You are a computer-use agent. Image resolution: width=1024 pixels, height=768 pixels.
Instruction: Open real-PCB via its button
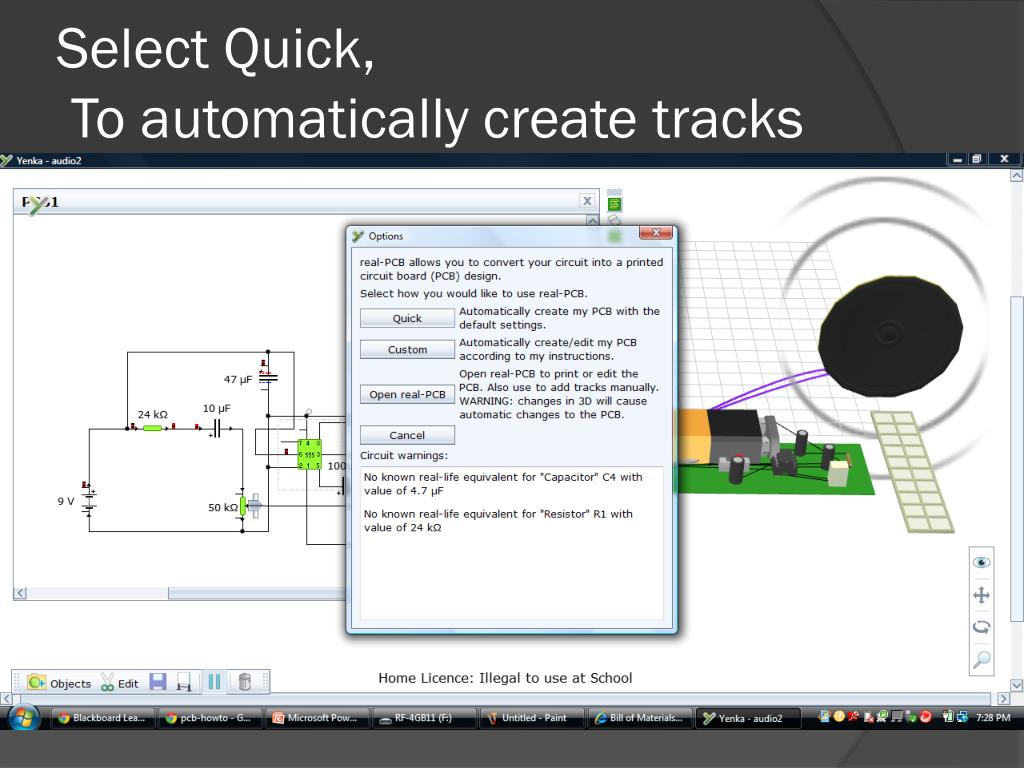tap(407, 394)
